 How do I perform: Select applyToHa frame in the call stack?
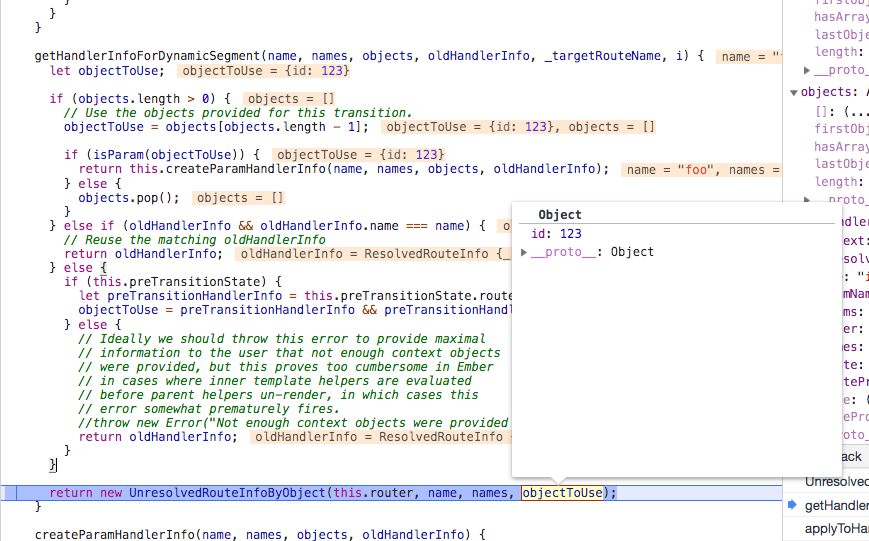tap(837, 528)
